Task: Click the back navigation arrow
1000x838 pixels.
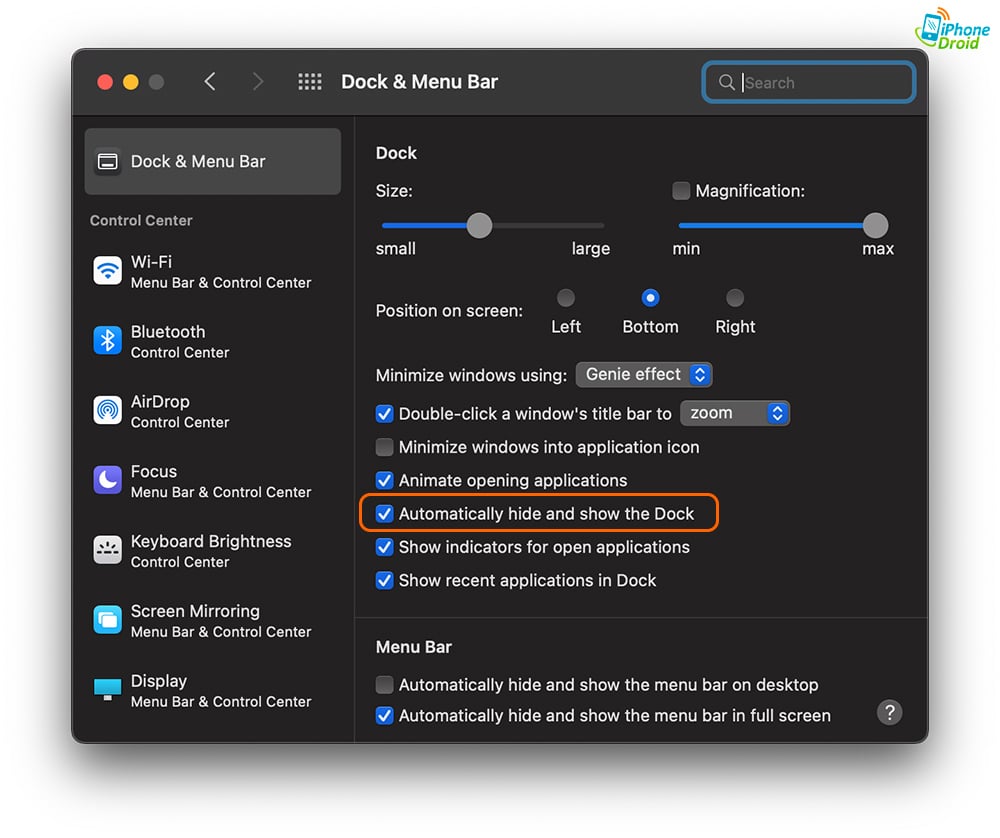Action: (210, 82)
